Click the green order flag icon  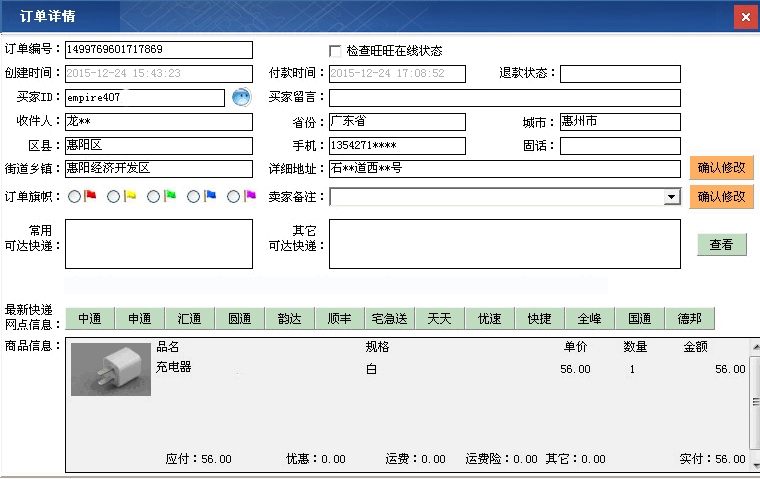pyautogui.click(x=170, y=197)
